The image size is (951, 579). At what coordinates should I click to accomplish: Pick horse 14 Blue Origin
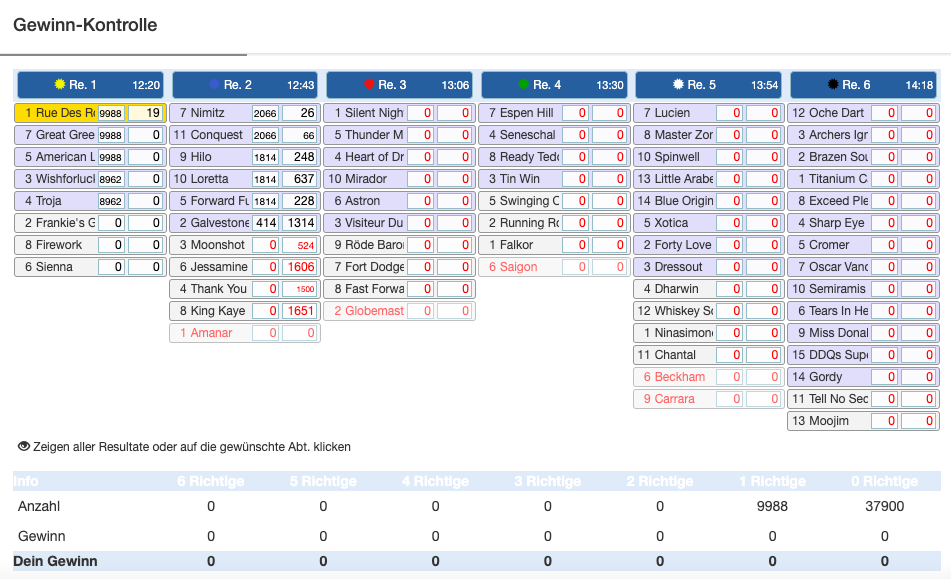pyautogui.click(x=709, y=201)
